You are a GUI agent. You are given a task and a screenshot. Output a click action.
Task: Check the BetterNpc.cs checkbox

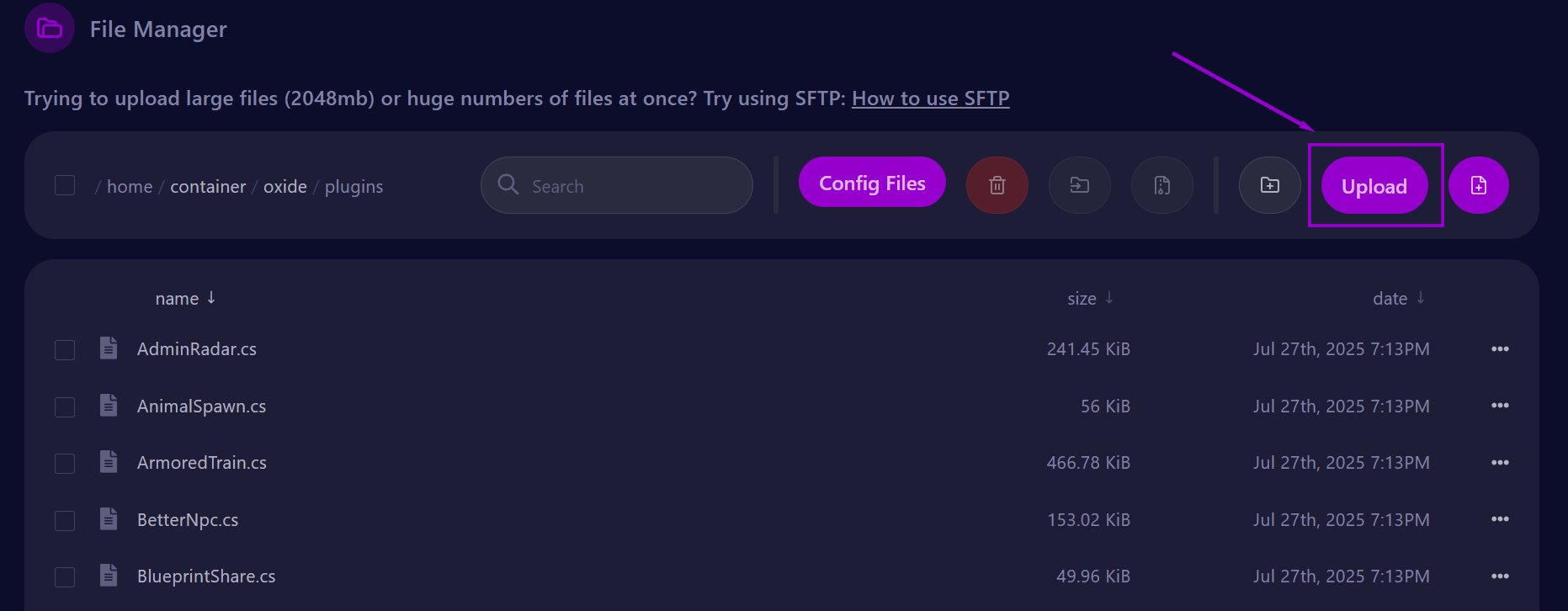click(65, 519)
